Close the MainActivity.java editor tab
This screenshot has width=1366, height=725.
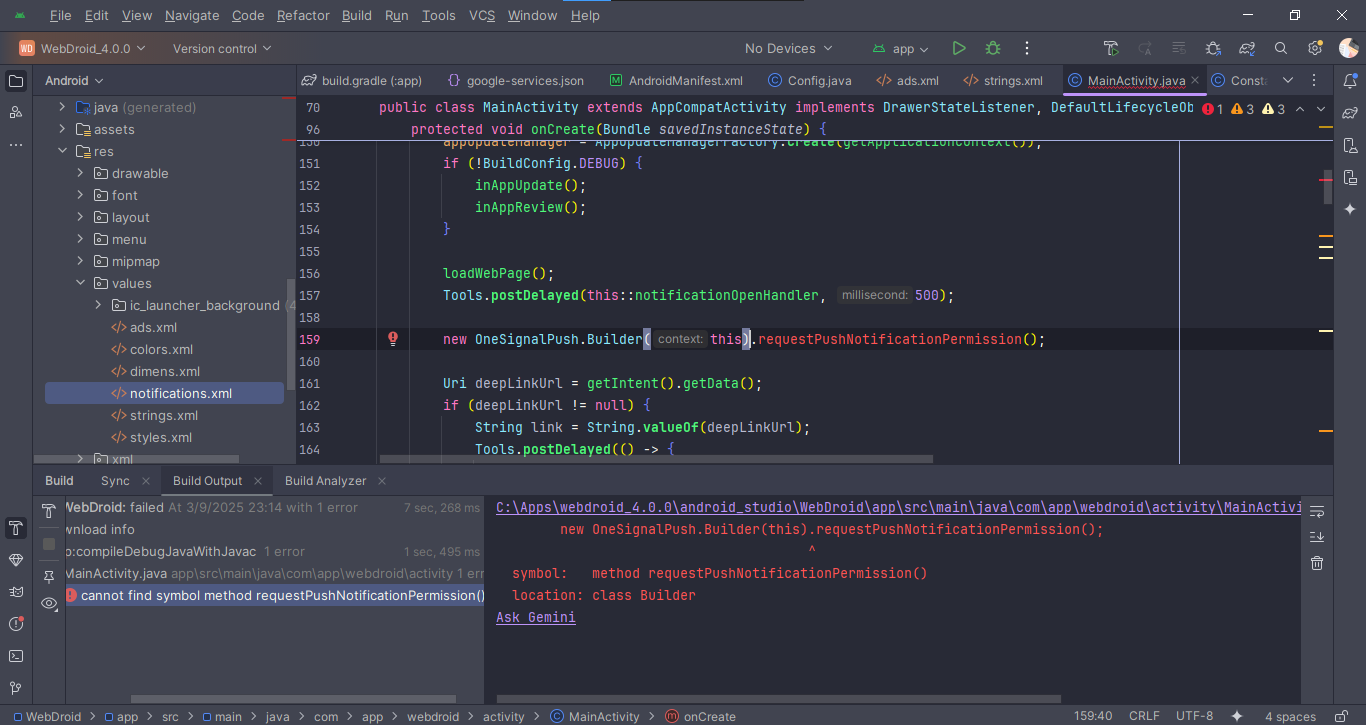click(x=1197, y=81)
